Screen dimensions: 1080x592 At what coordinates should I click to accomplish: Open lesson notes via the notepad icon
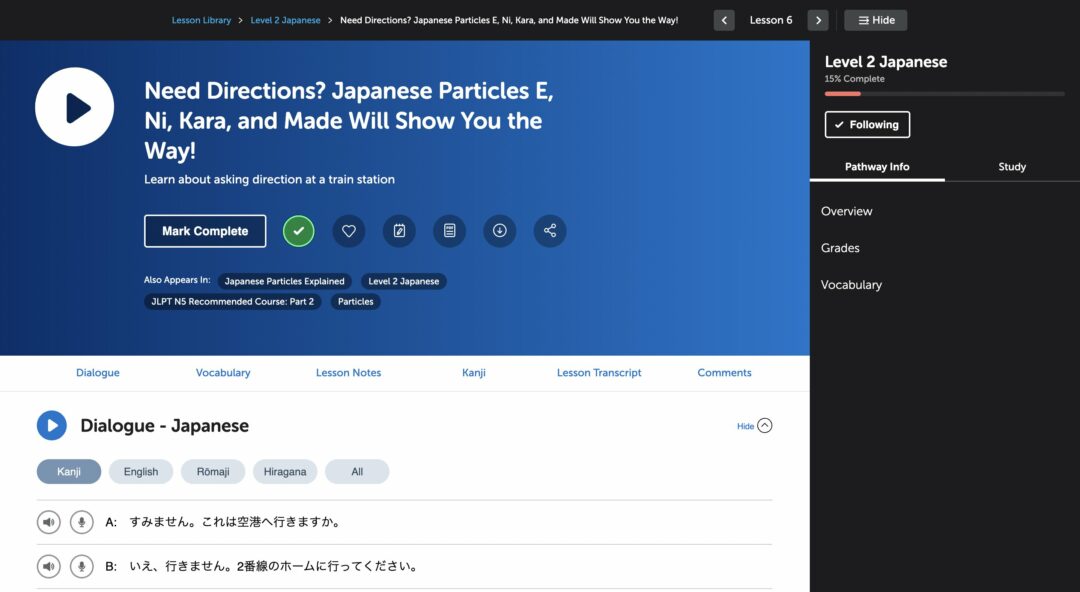[399, 231]
